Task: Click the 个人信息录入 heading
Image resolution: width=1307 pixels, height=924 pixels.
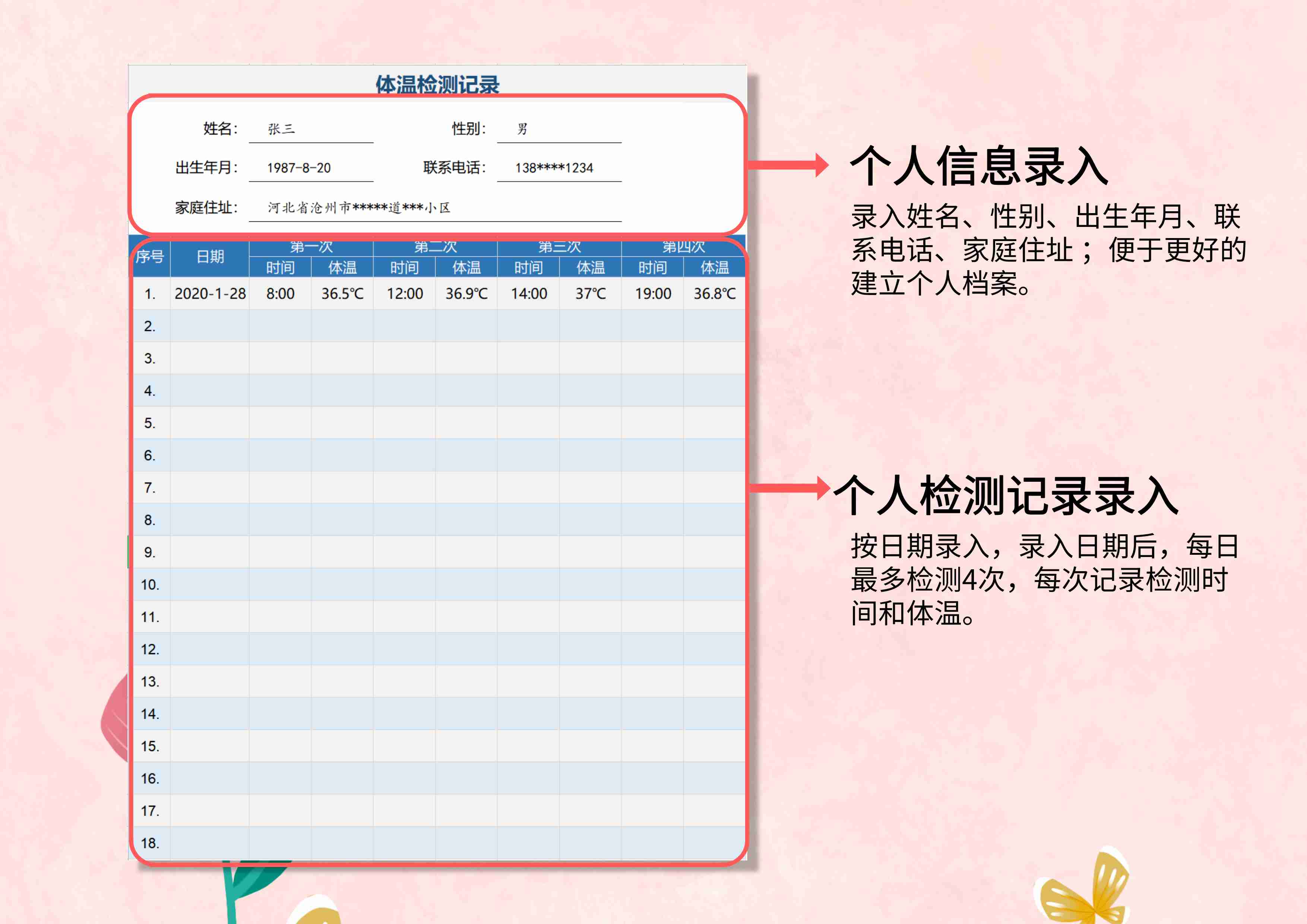Action: pyautogui.click(x=979, y=166)
